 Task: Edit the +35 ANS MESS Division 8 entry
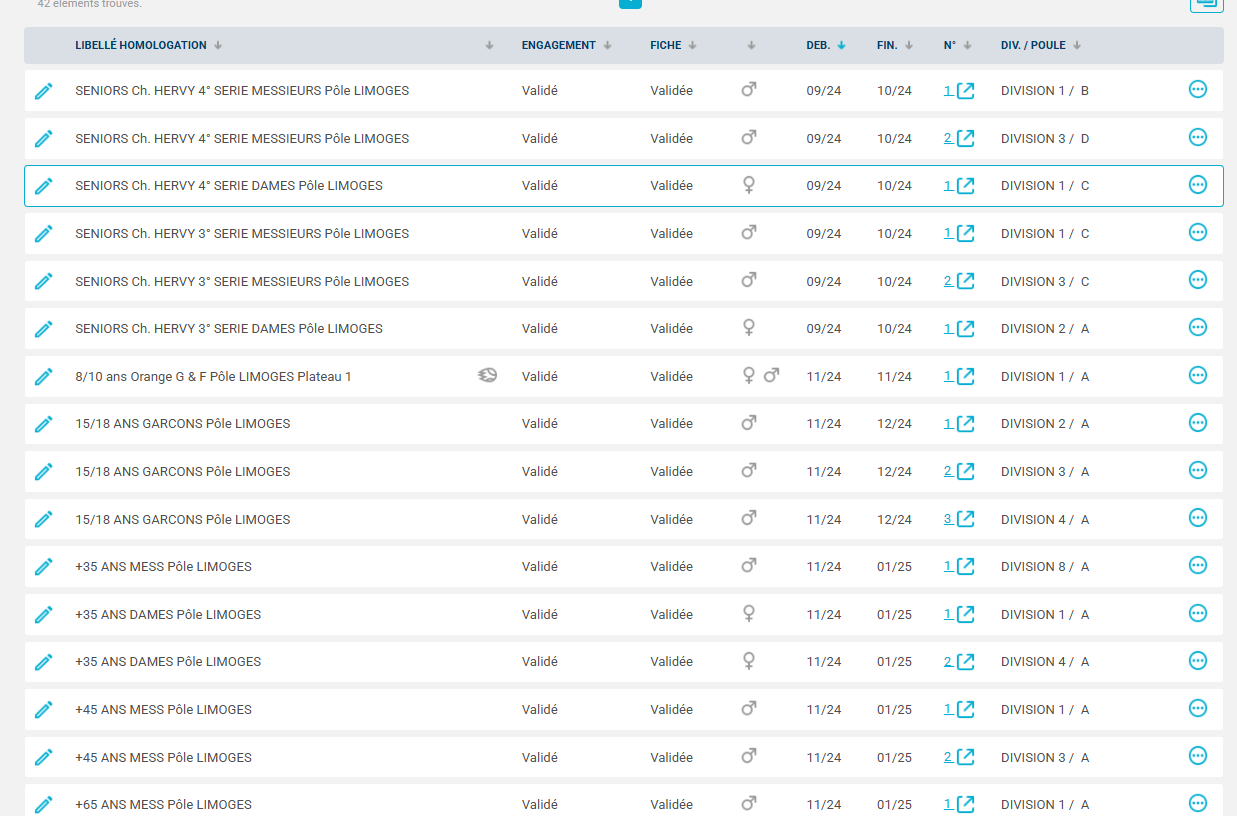coord(43,567)
